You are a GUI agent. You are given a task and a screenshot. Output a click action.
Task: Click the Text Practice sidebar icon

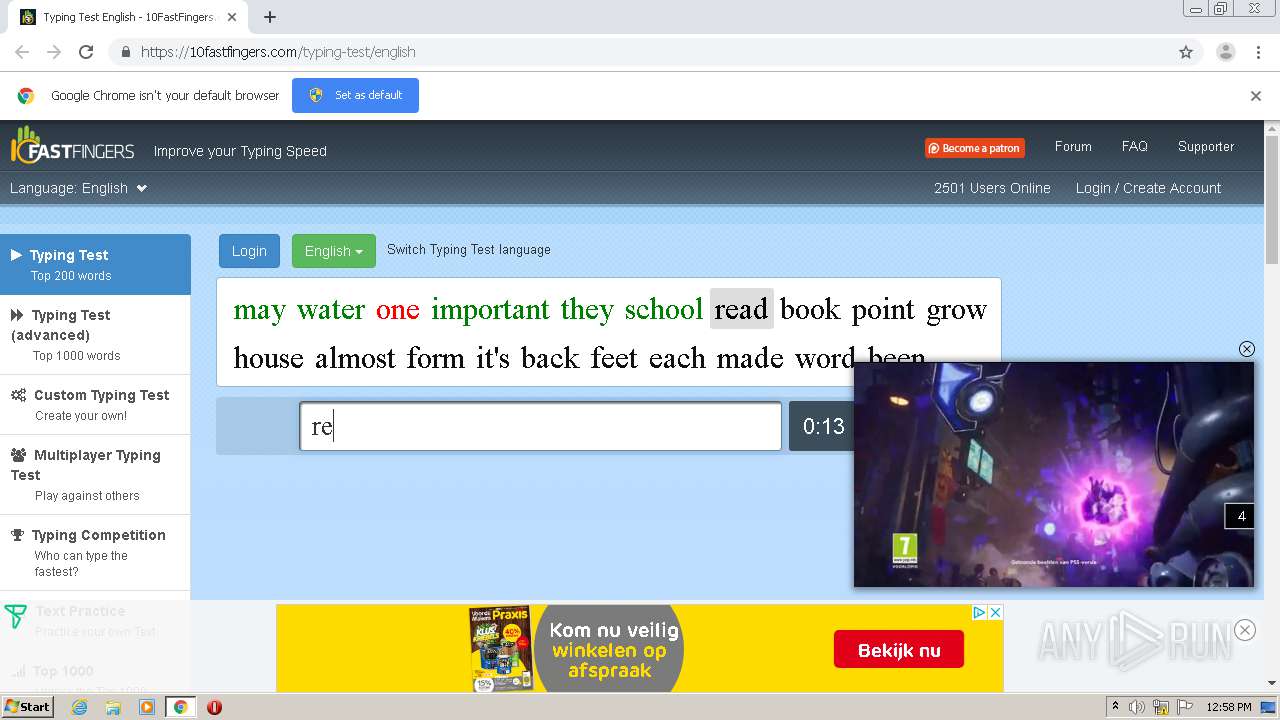[x=15, y=617]
